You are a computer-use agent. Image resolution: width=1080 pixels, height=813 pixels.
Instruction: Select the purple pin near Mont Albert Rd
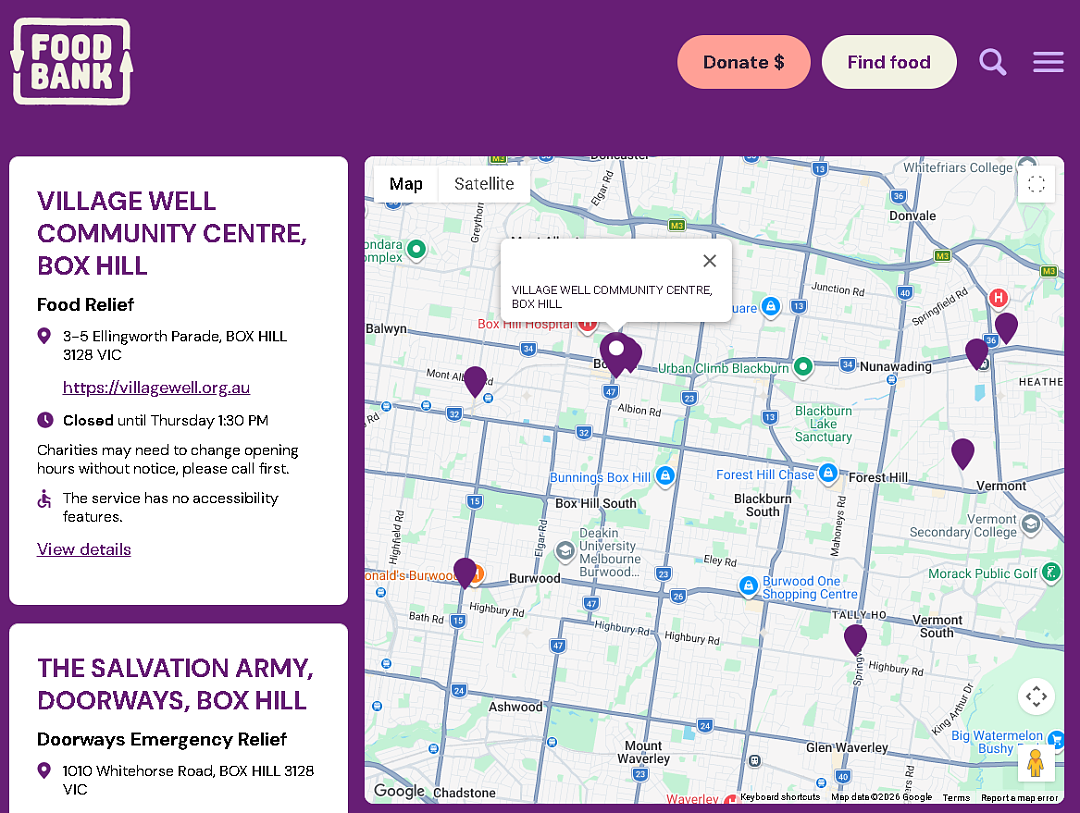click(475, 381)
